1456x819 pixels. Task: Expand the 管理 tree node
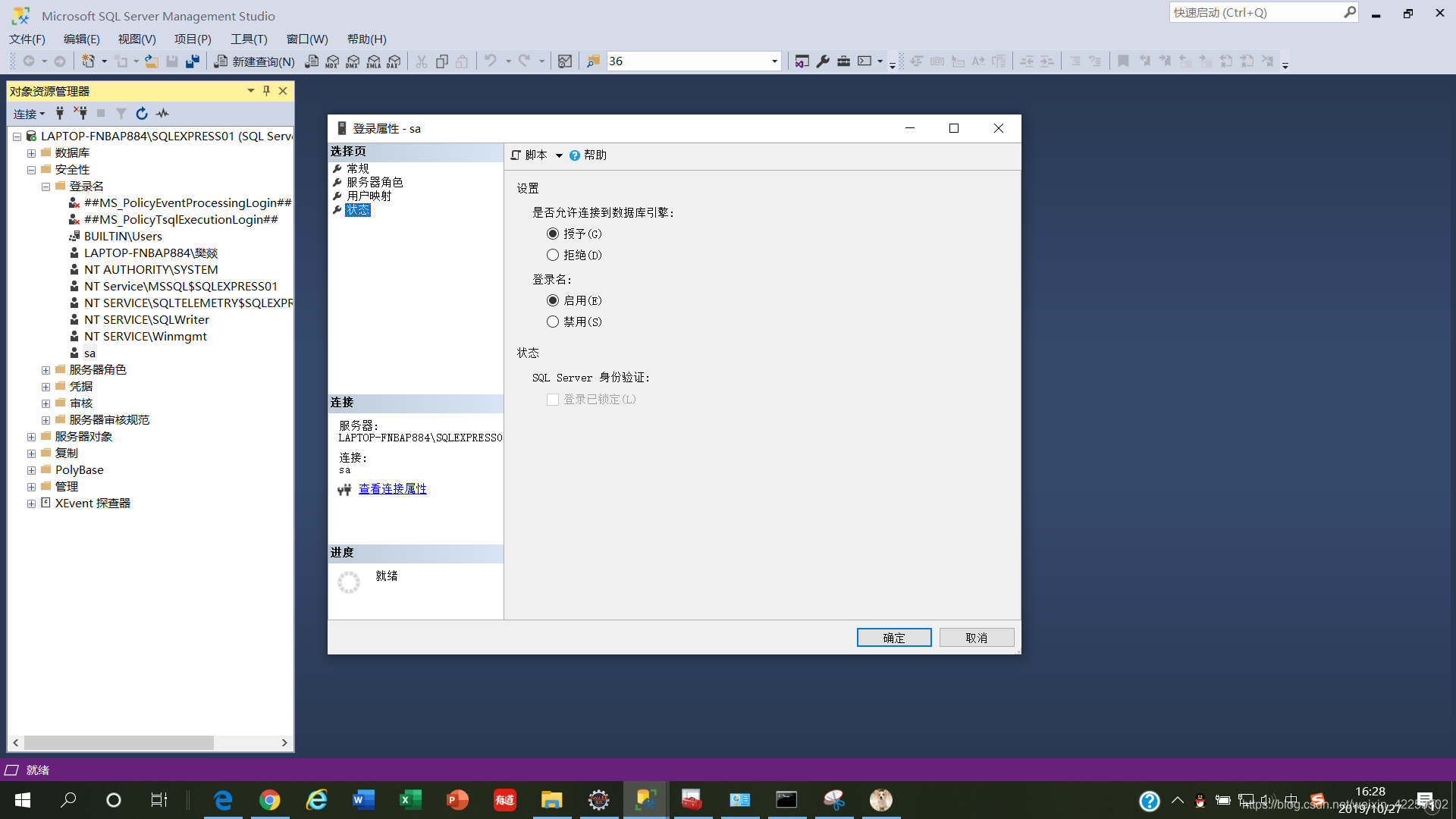(31, 487)
